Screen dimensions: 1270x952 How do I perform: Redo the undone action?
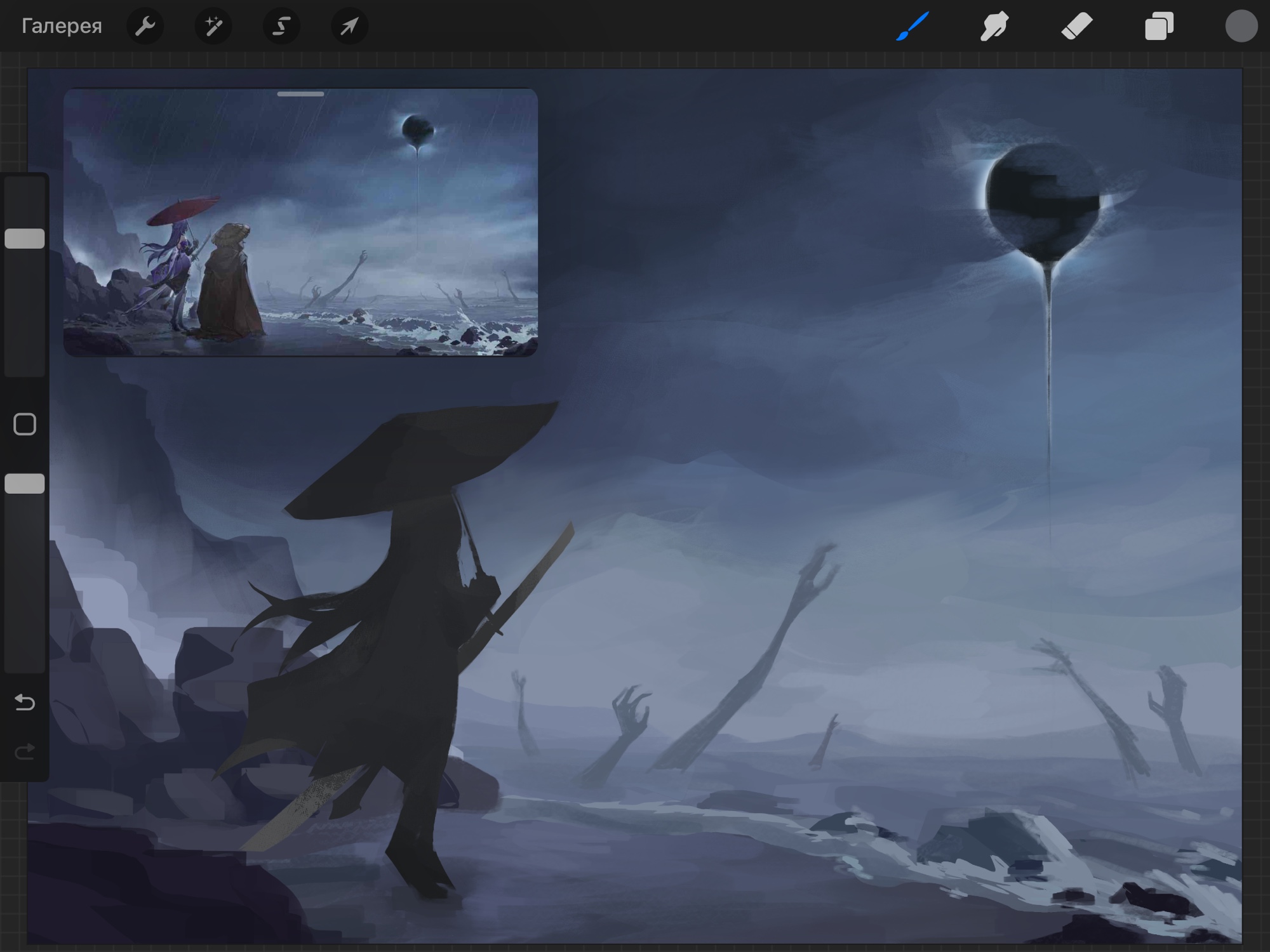tap(25, 752)
